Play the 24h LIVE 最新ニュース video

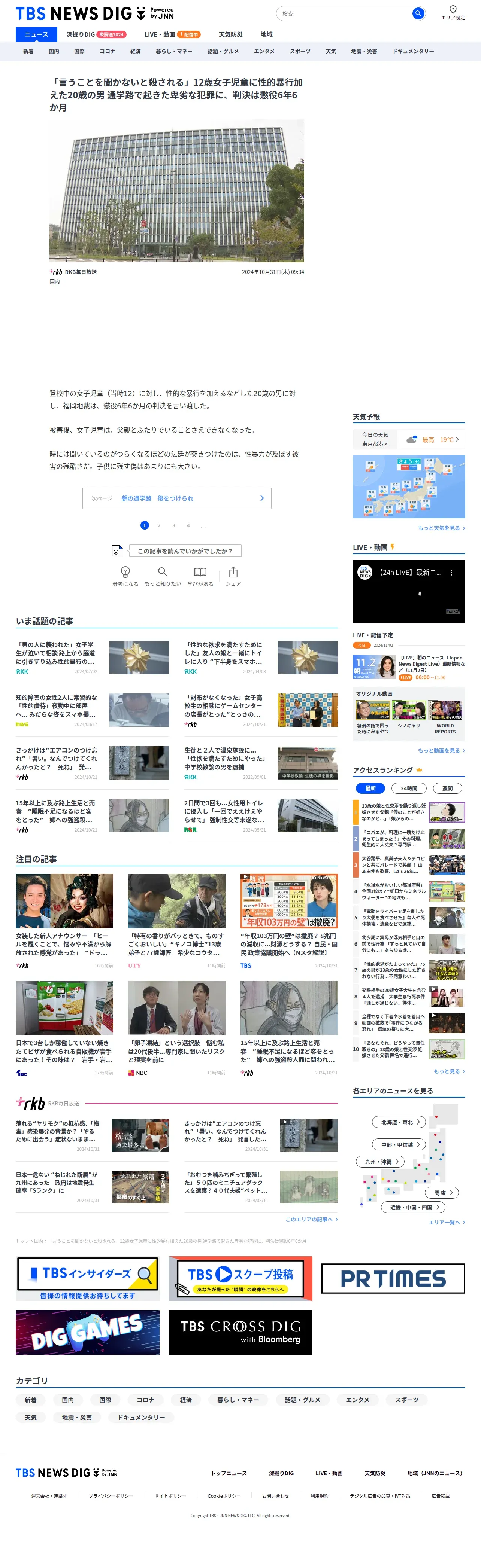(x=409, y=592)
